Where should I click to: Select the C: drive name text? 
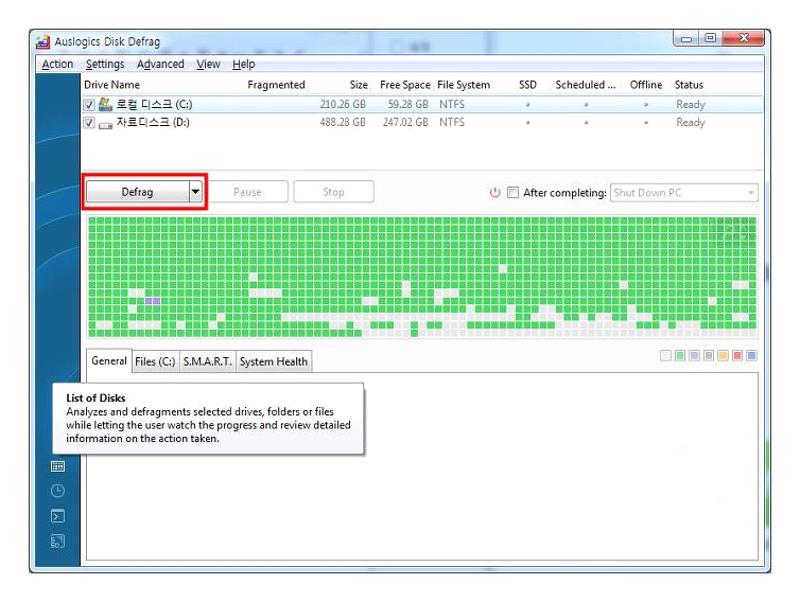pos(154,104)
